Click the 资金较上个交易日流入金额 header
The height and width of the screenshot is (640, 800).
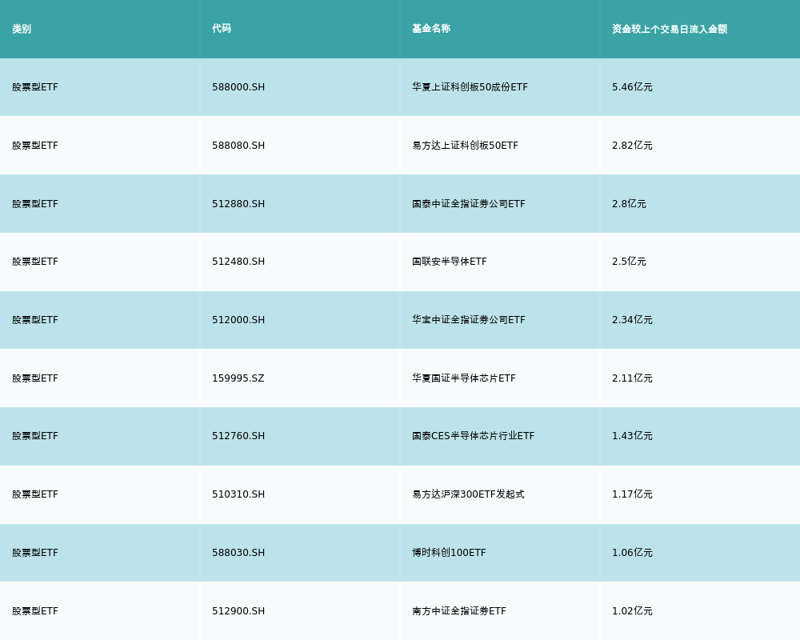point(669,29)
